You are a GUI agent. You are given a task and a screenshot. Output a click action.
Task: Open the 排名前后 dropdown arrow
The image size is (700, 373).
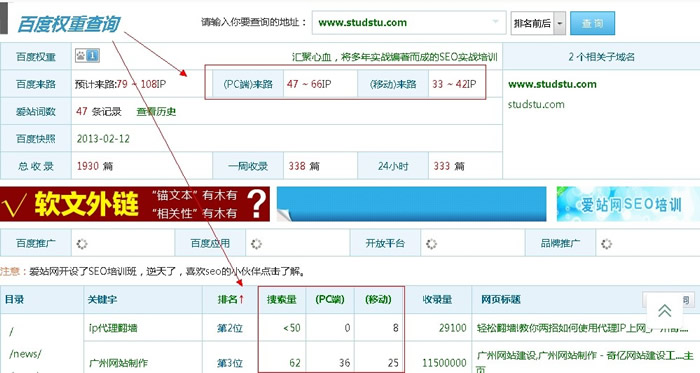(x=560, y=23)
